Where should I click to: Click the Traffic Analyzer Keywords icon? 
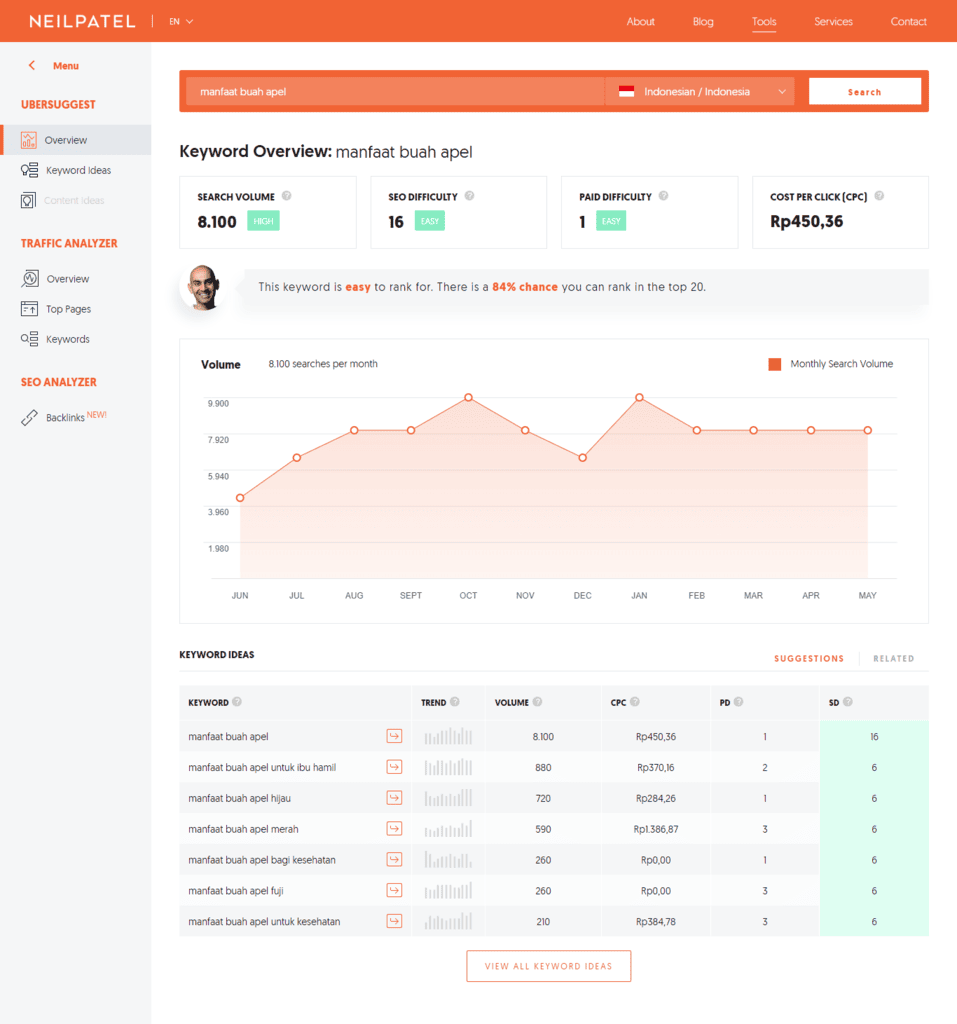(29, 339)
